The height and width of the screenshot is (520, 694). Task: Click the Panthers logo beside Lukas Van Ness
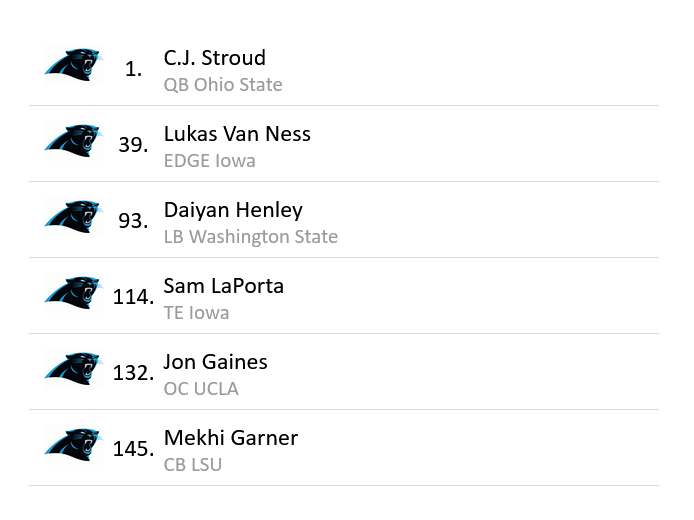[x=73, y=142]
